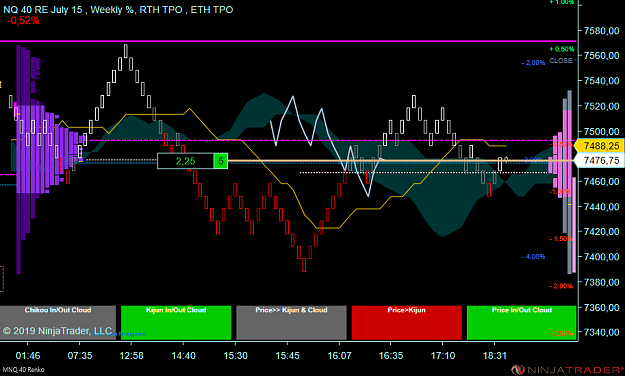Click the 7500,00 price axis label
This screenshot has height=376, width=625.
(601, 132)
